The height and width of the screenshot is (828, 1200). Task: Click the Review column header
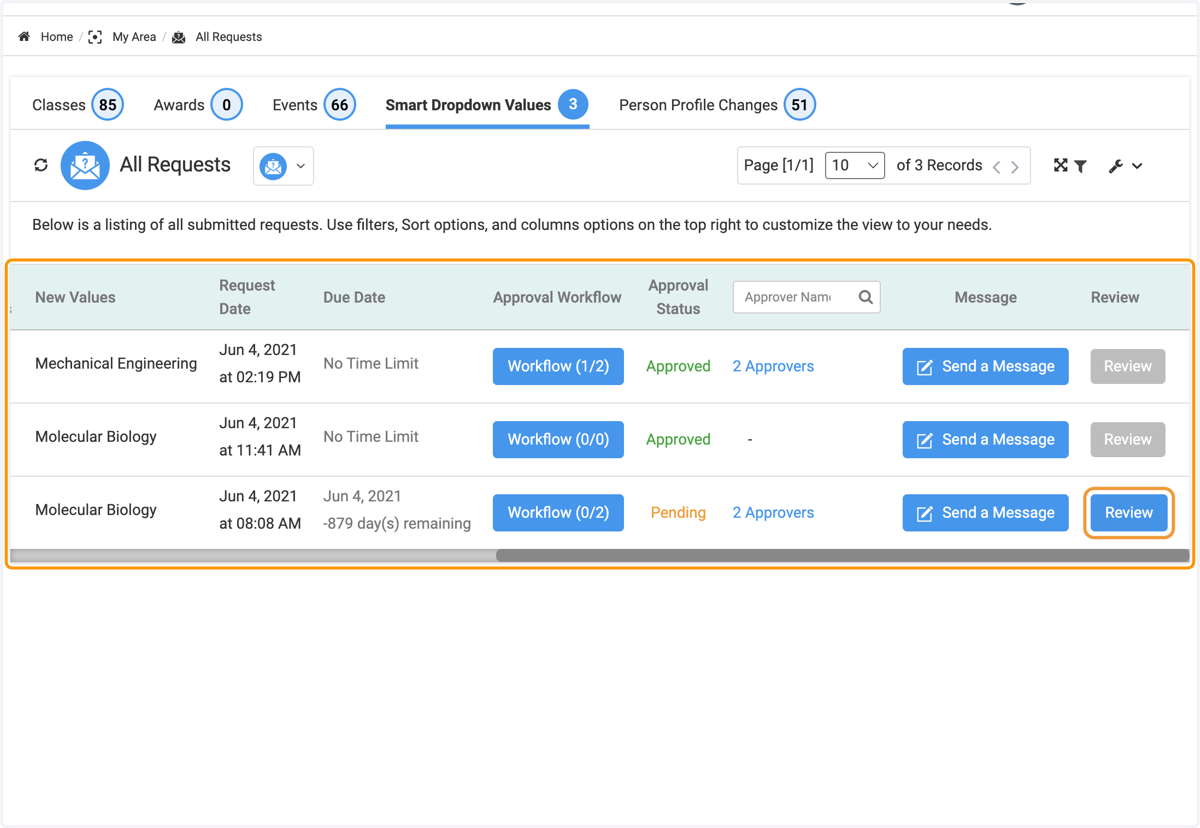tap(1115, 297)
